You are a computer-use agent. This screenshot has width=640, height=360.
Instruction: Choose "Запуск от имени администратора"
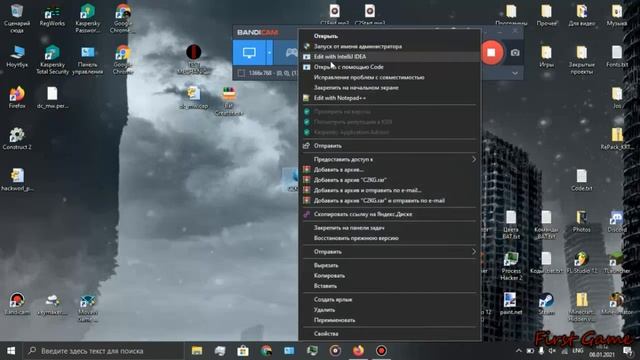(x=389, y=46)
